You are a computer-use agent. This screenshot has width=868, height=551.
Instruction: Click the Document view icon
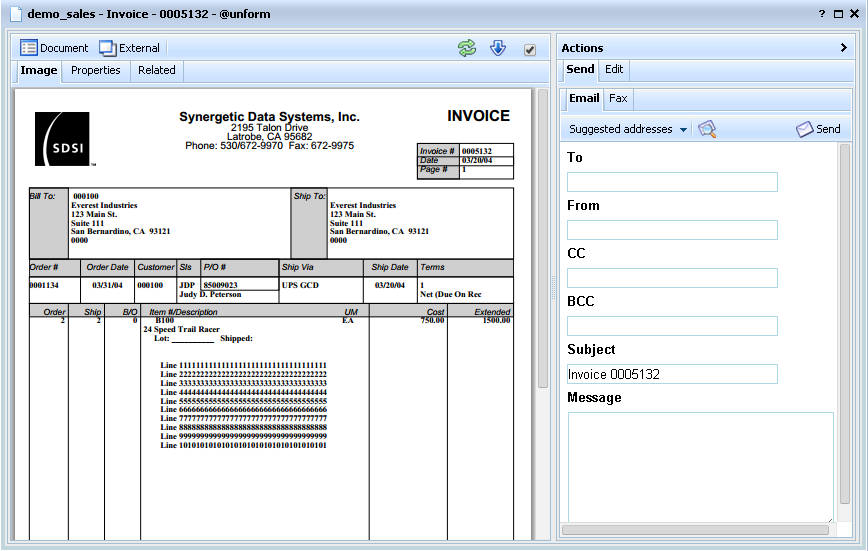[x=29, y=48]
